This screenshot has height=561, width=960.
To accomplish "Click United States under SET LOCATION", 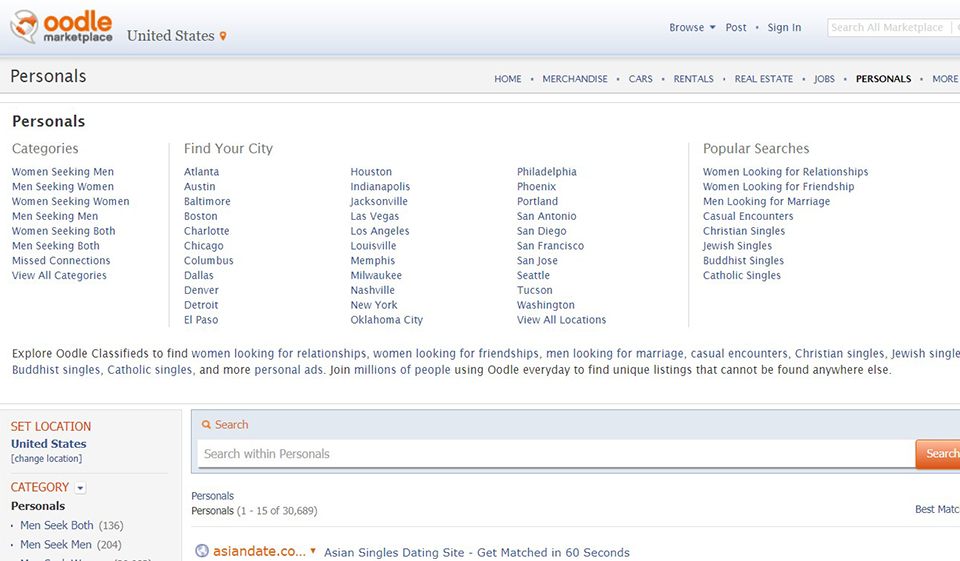I will tap(48, 443).
